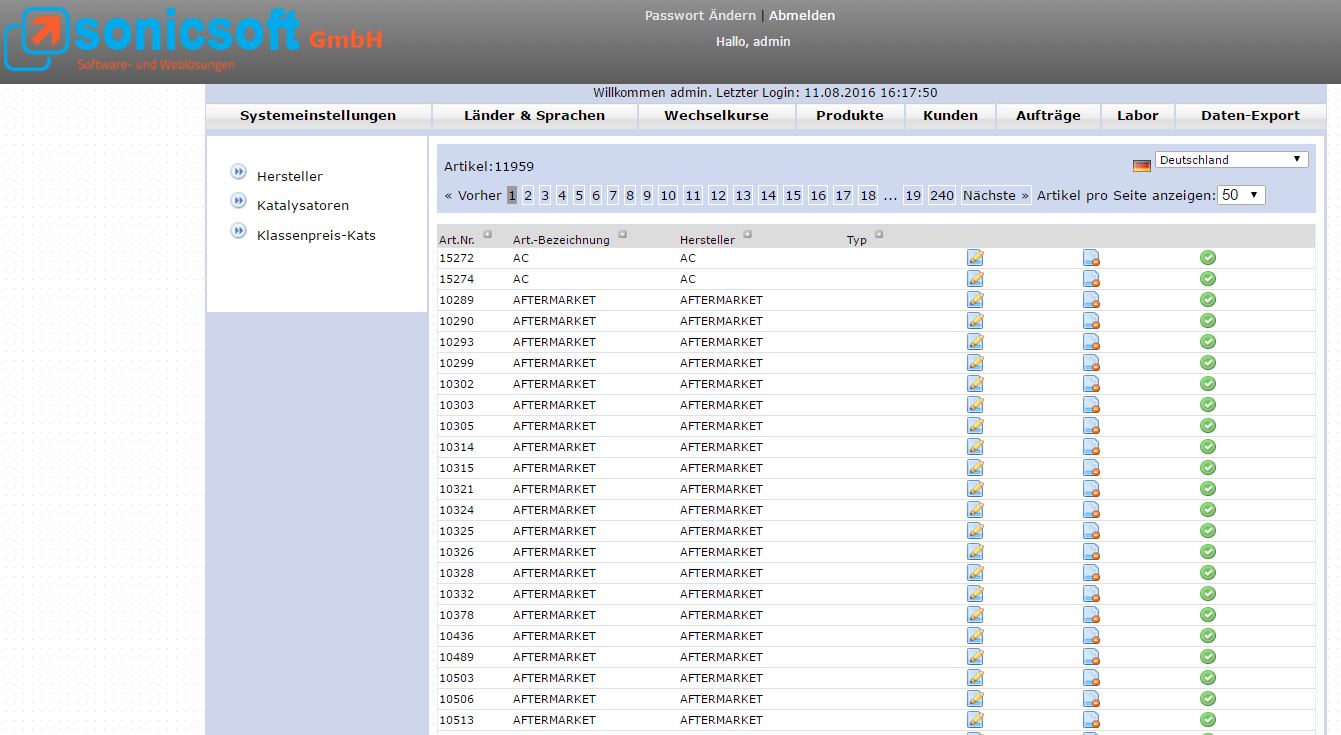Jump to page 240
The height and width of the screenshot is (735, 1341).
point(942,196)
